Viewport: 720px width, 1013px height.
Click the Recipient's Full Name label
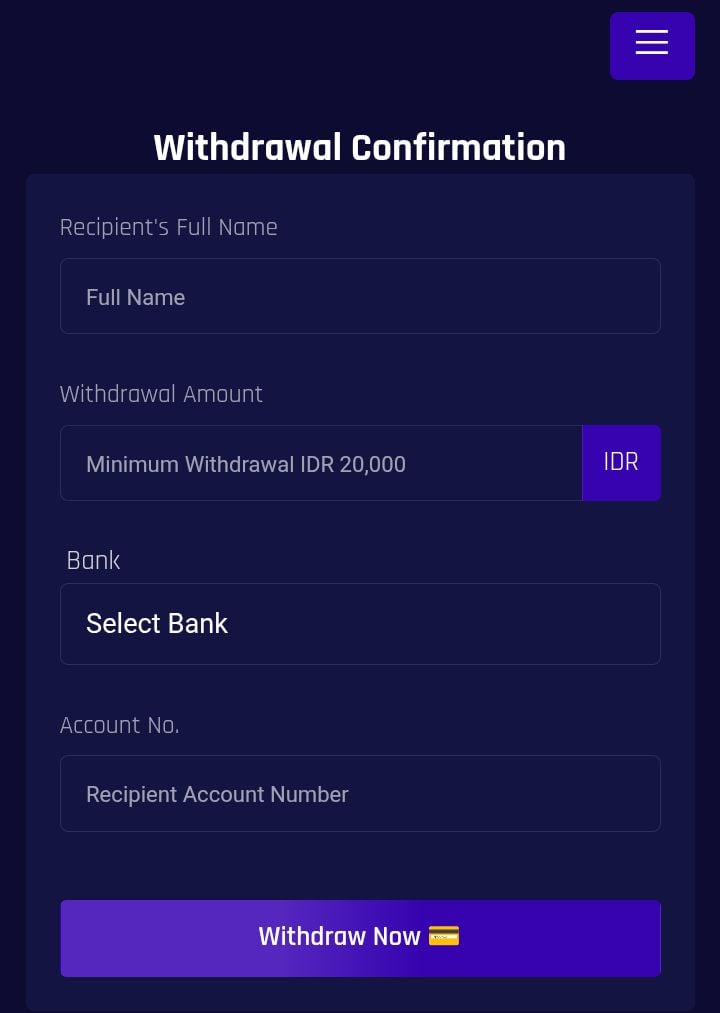168,227
